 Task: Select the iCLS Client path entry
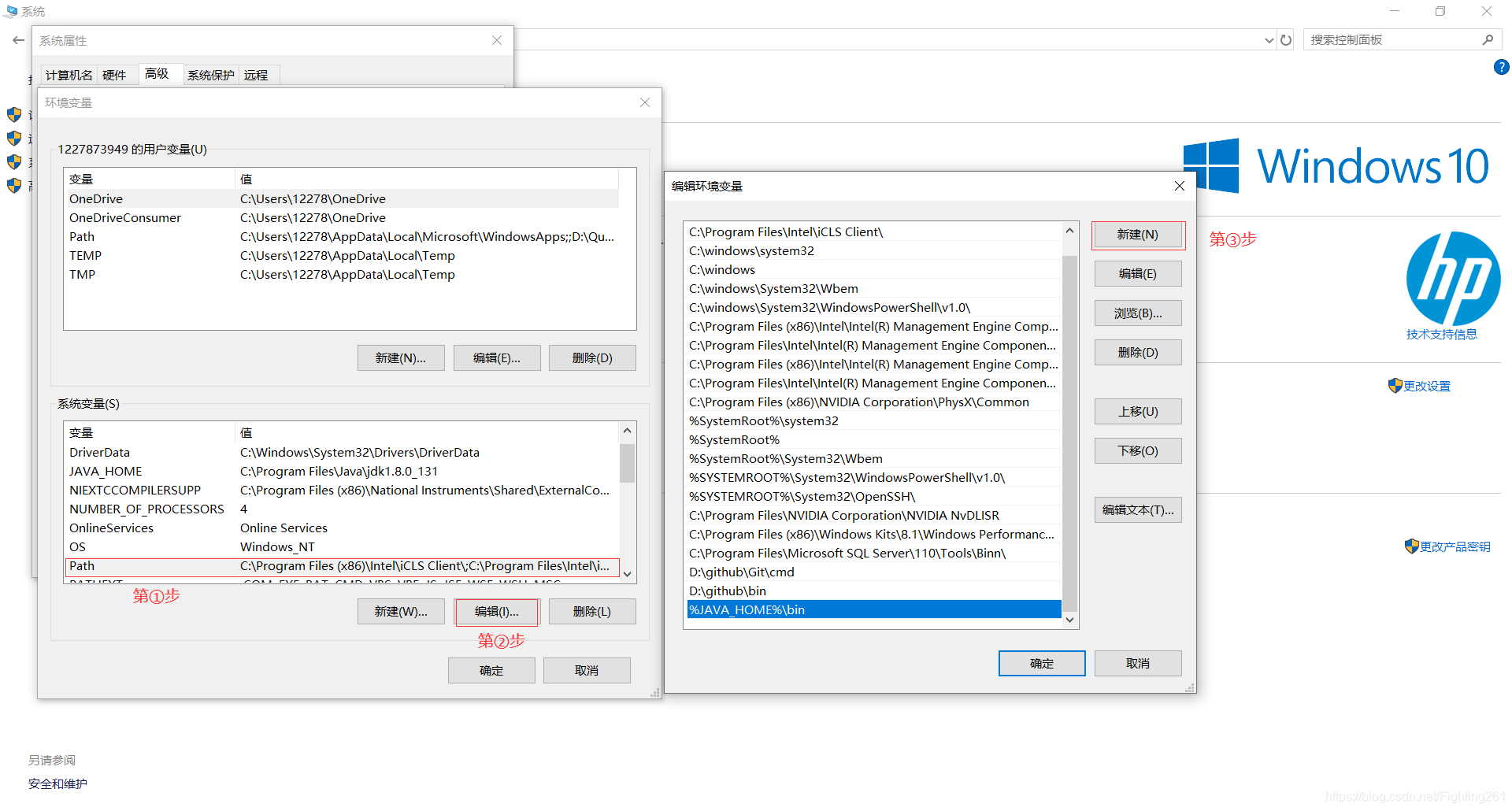[874, 232]
